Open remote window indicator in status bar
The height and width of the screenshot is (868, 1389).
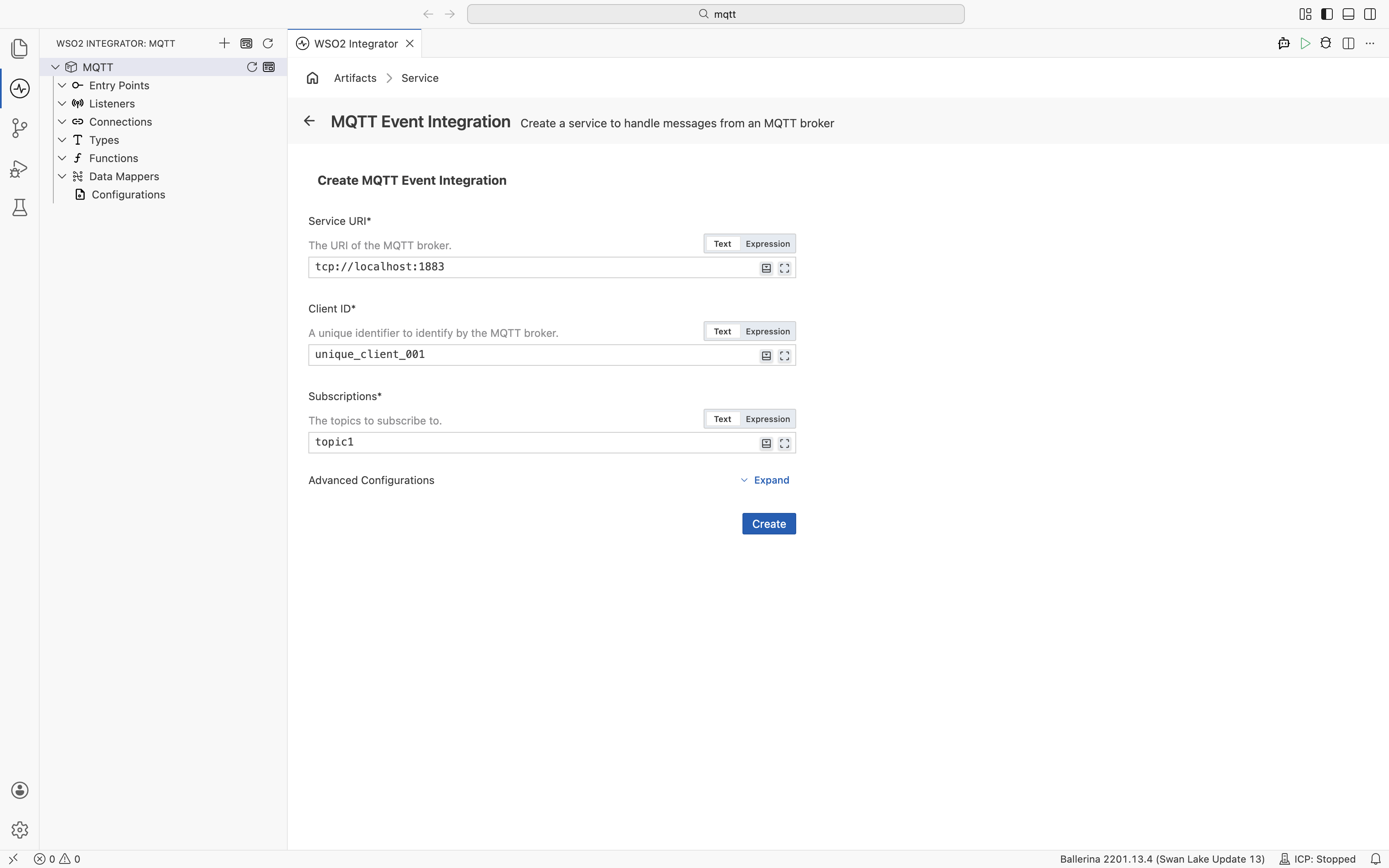pyautogui.click(x=13, y=859)
